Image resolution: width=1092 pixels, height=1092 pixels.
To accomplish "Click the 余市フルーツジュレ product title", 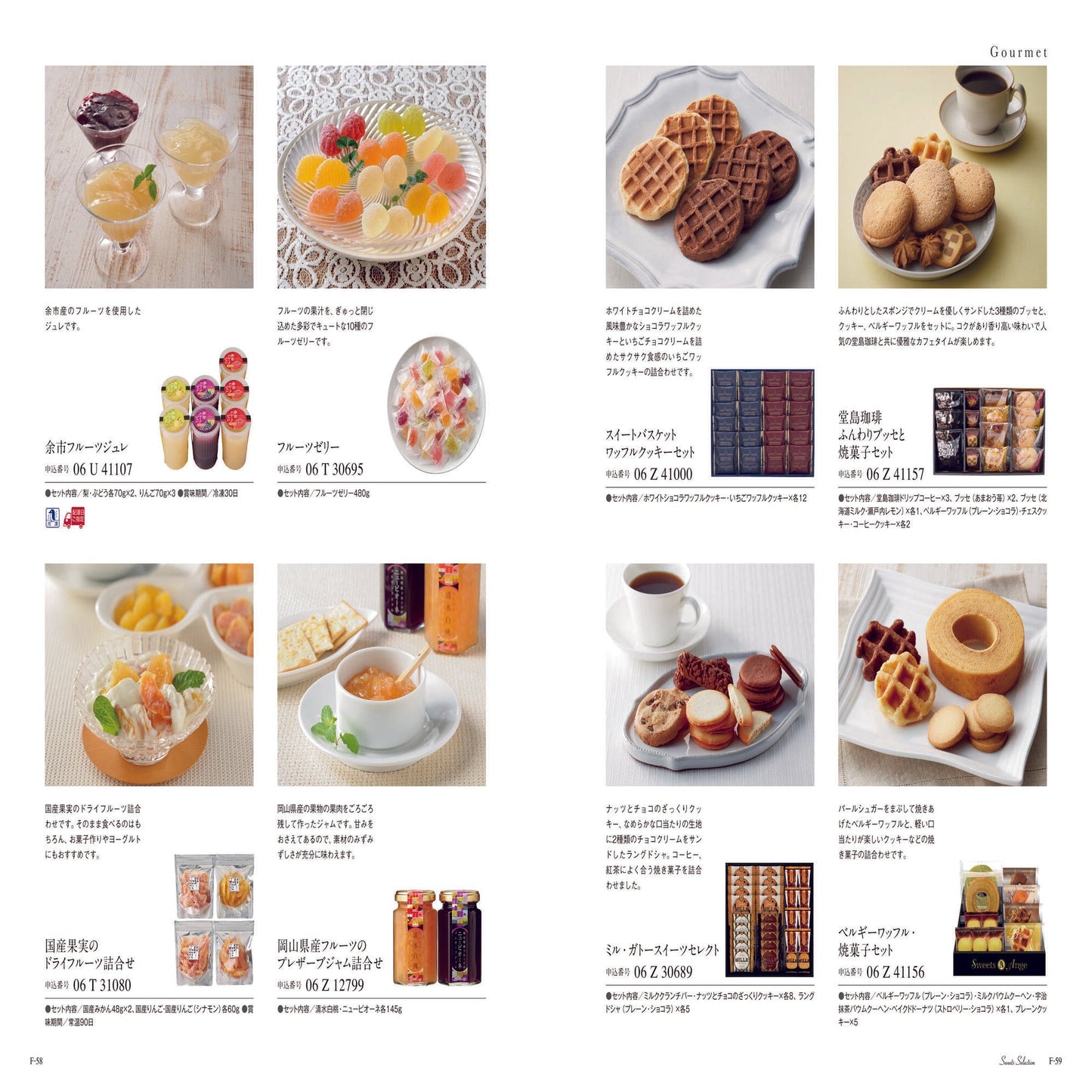I will tap(86, 447).
